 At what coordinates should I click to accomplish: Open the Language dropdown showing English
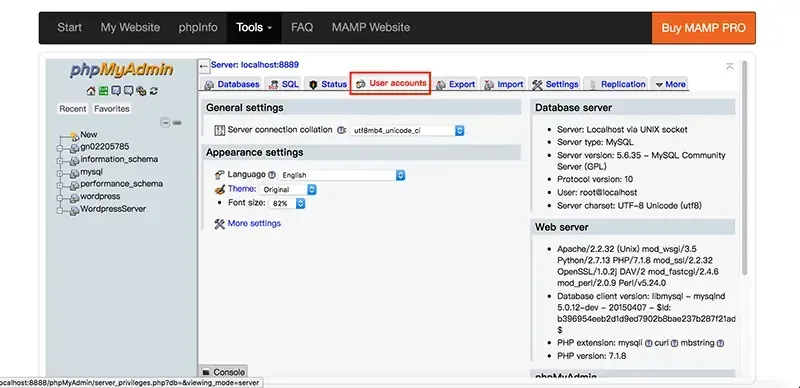coord(342,175)
